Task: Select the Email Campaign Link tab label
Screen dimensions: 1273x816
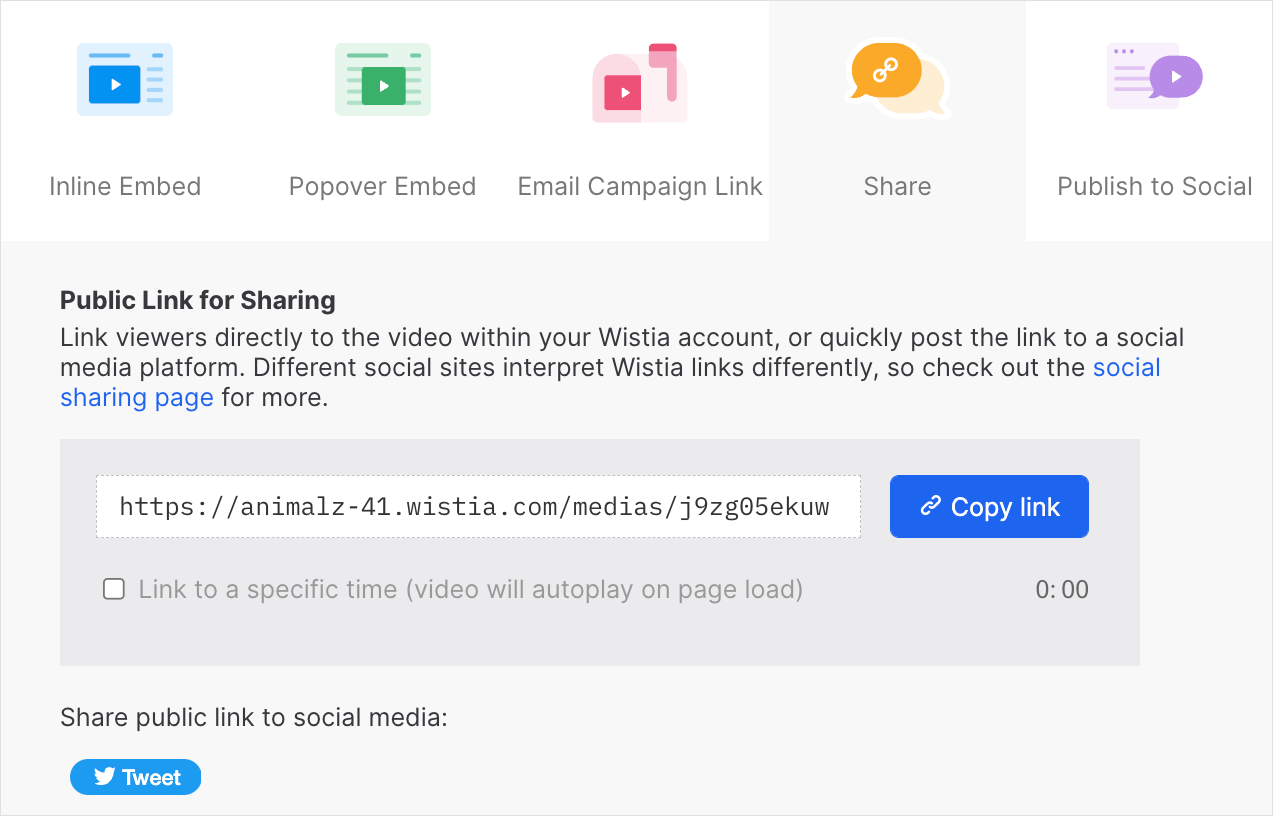Action: point(640,187)
